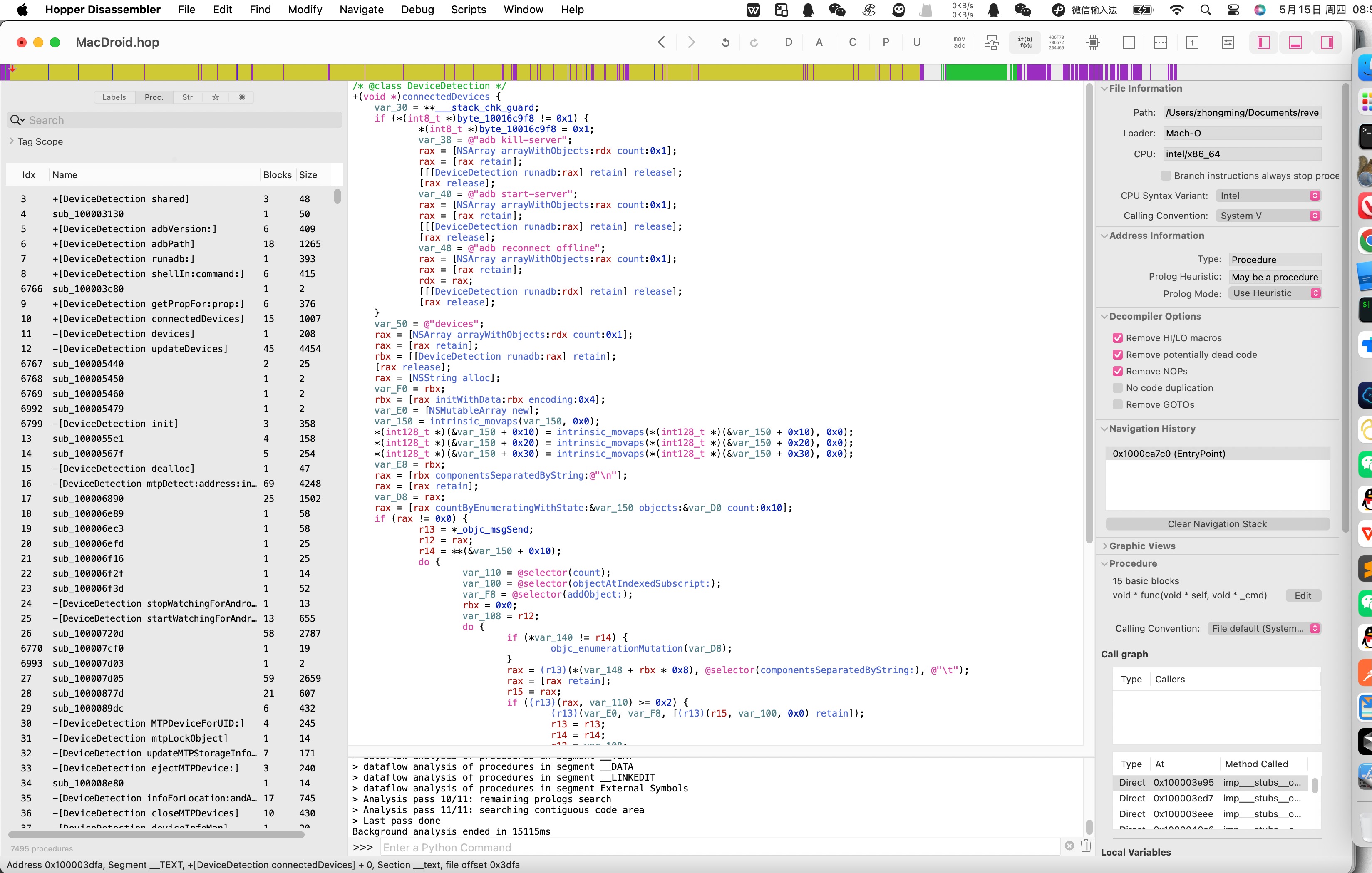This screenshot has height=873, width=1372.
Task: Open the Scripts menu
Action: [x=468, y=10]
